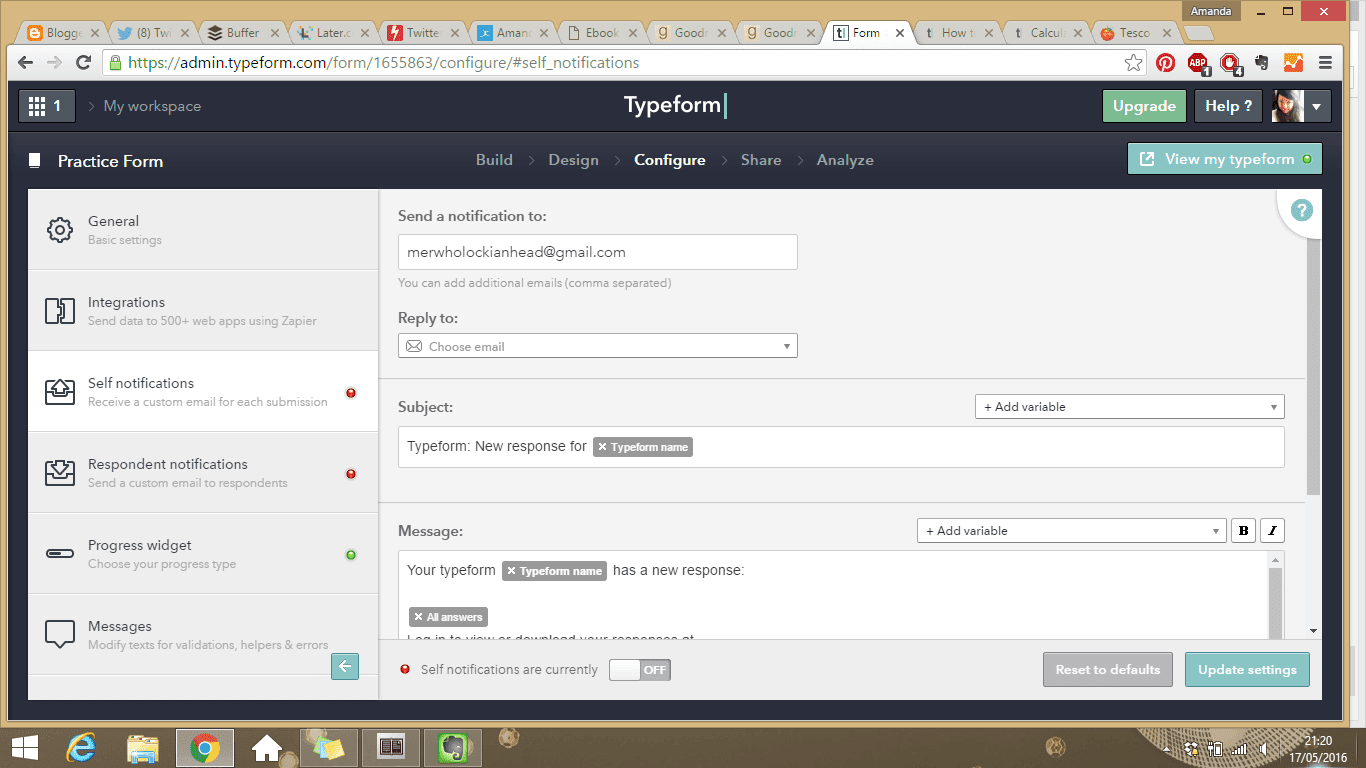This screenshot has height=768, width=1366.
Task: Click the Chrome back arrow
Action: (x=26, y=63)
